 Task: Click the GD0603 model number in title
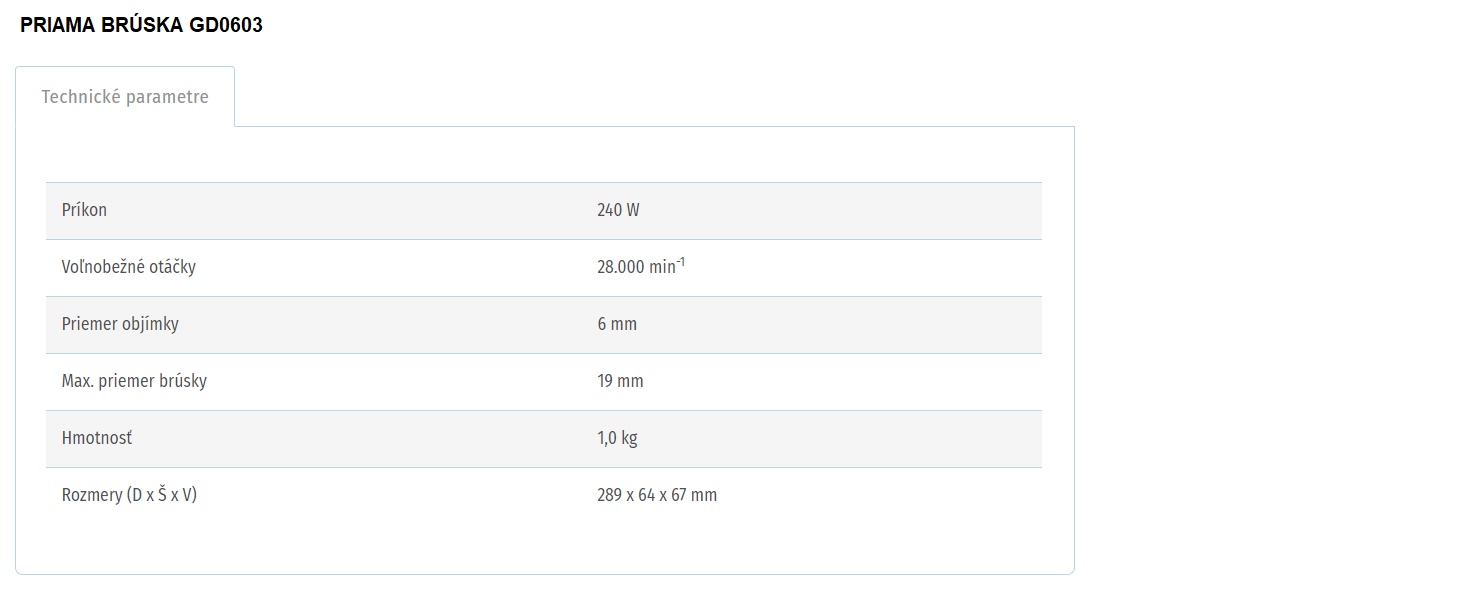226,26
